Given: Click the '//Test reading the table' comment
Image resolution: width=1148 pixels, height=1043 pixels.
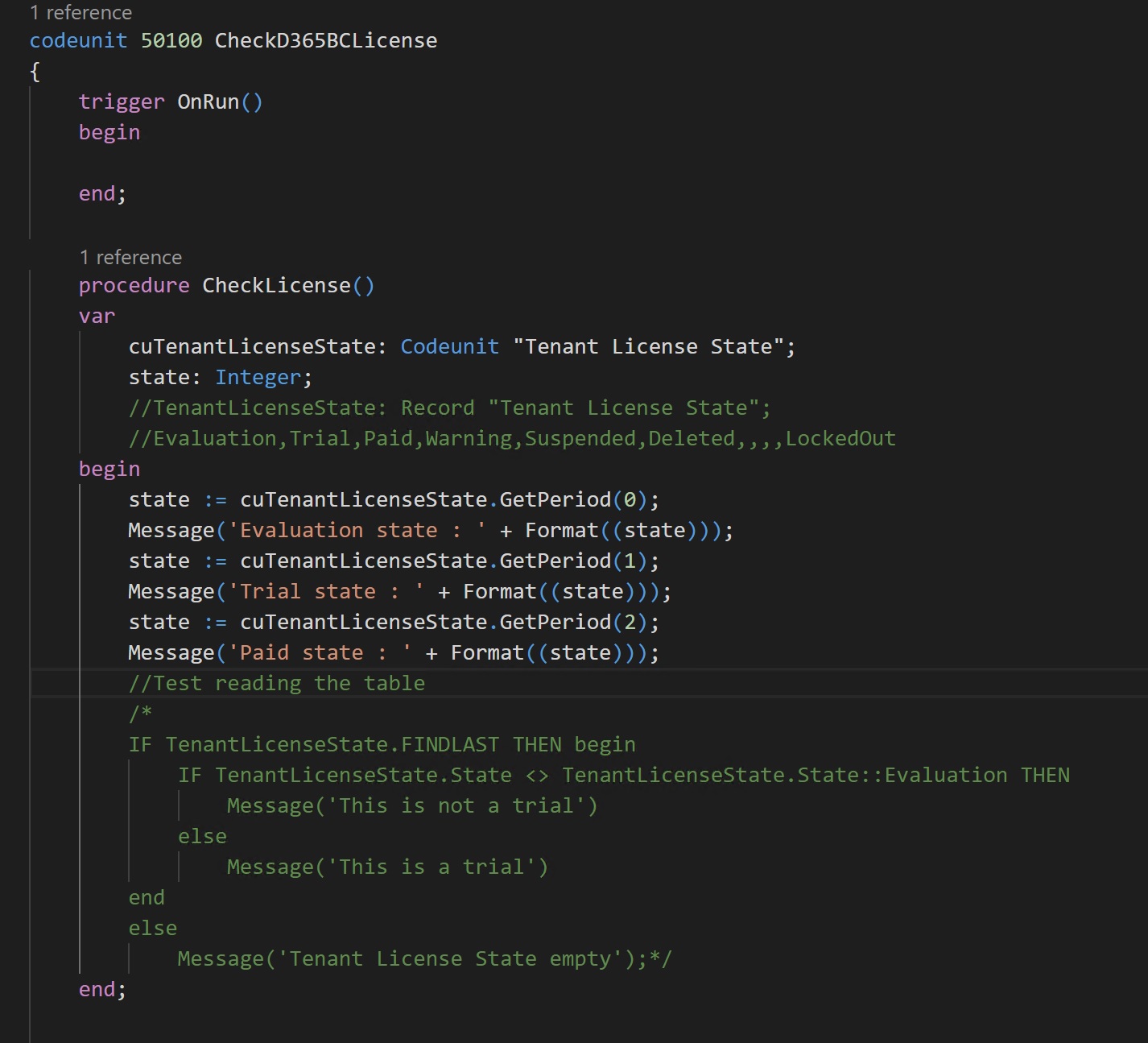Looking at the screenshot, I should [x=277, y=682].
